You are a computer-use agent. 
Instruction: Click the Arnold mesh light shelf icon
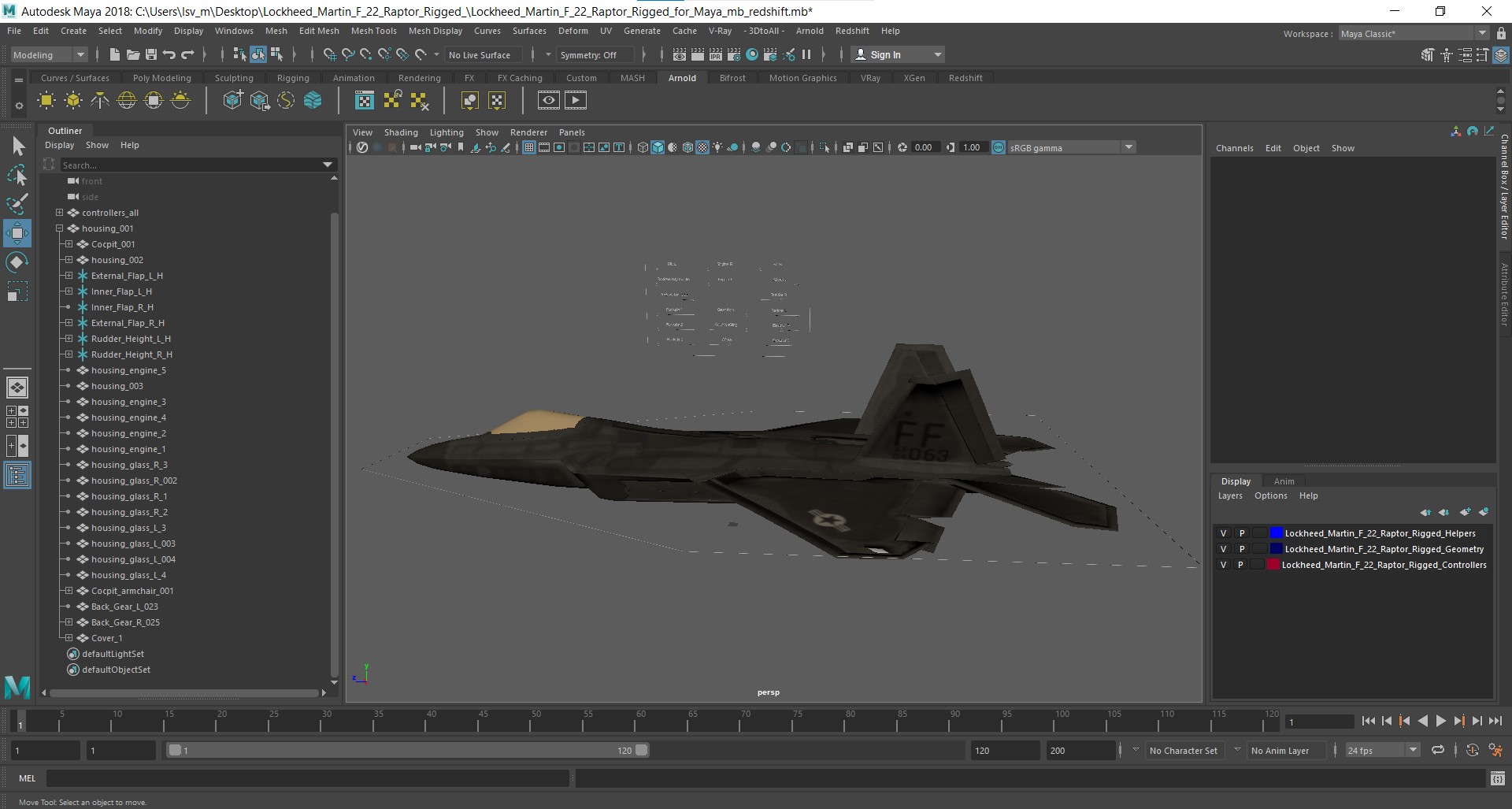(x=73, y=100)
